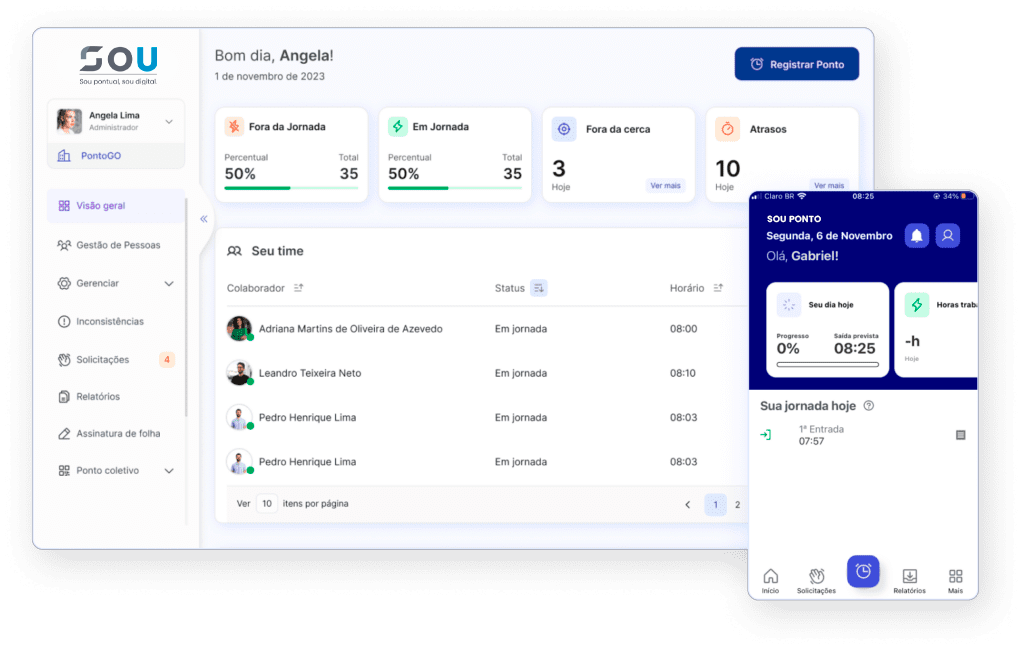1024x650 pixels.
Task: Click the notification bell icon in mobile app
Action: [x=916, y=236]
